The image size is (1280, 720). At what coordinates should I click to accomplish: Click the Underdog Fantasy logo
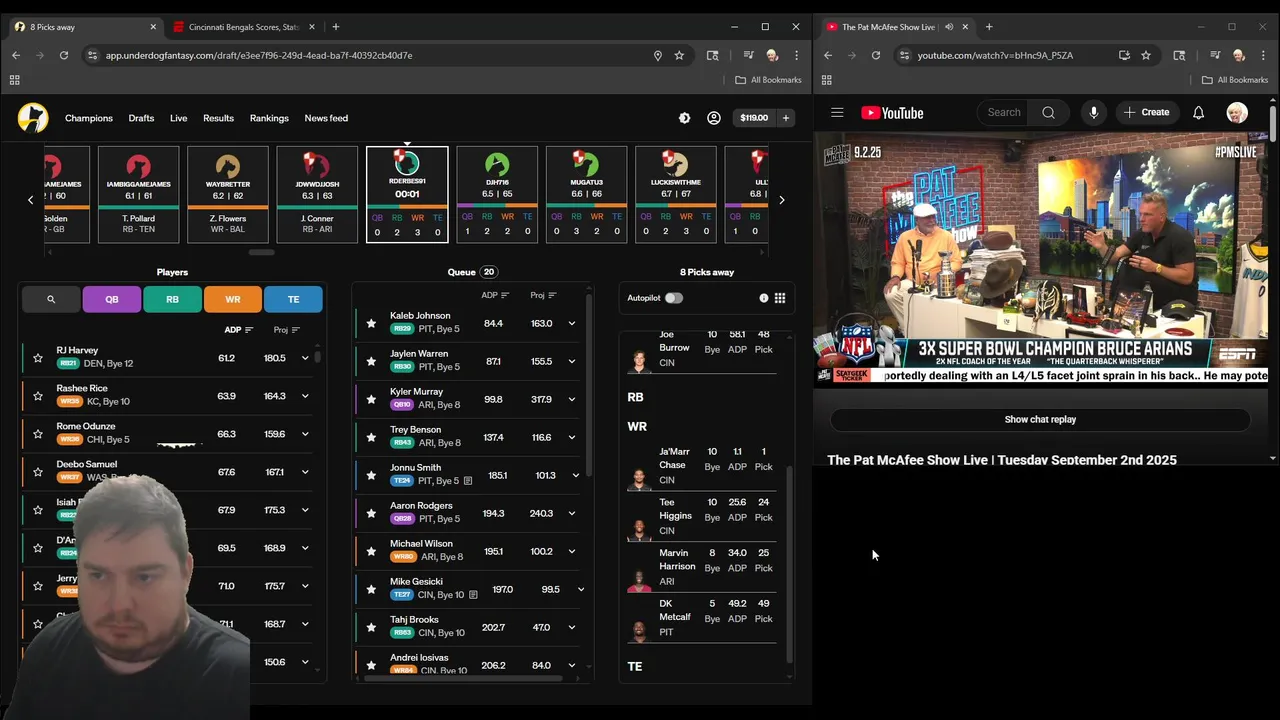(x=33, y=118)
